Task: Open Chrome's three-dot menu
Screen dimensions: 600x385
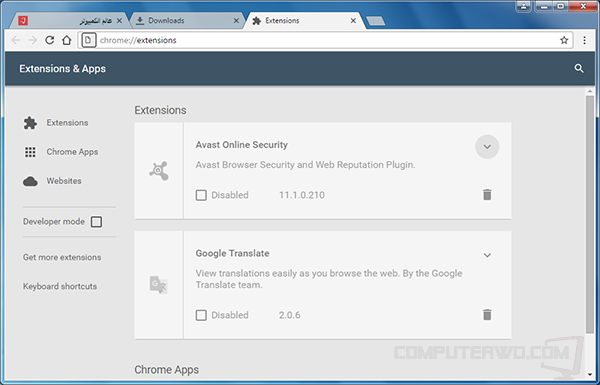Action: (584, 40)
